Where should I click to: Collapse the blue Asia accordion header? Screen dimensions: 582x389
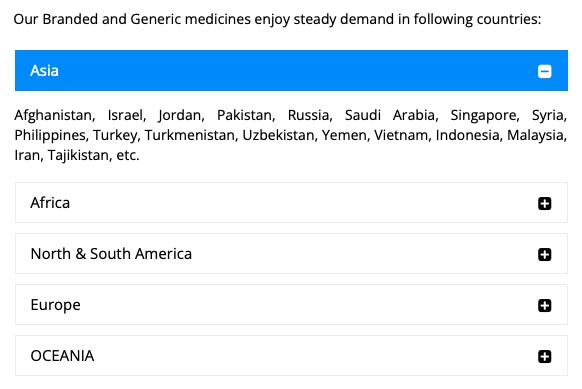[291, 71]
